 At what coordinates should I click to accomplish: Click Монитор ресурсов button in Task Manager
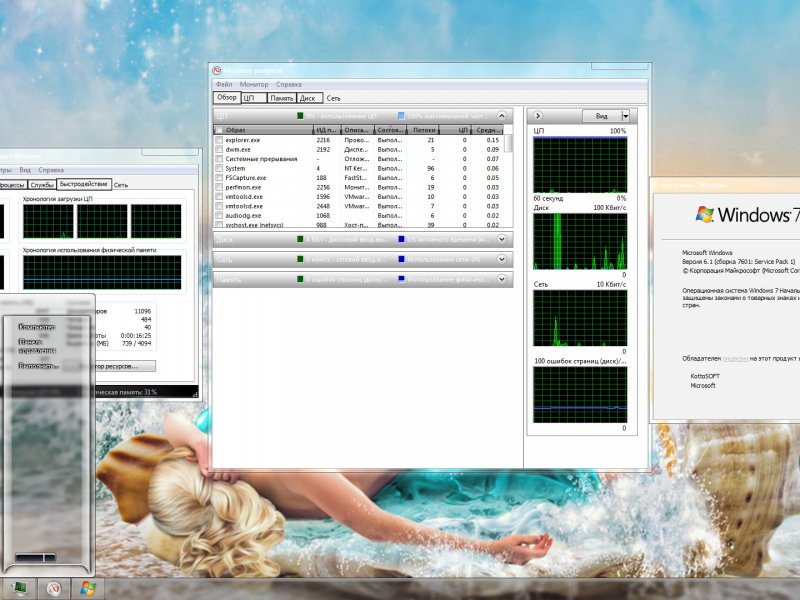pyautogui.click(x=109, y=366)
